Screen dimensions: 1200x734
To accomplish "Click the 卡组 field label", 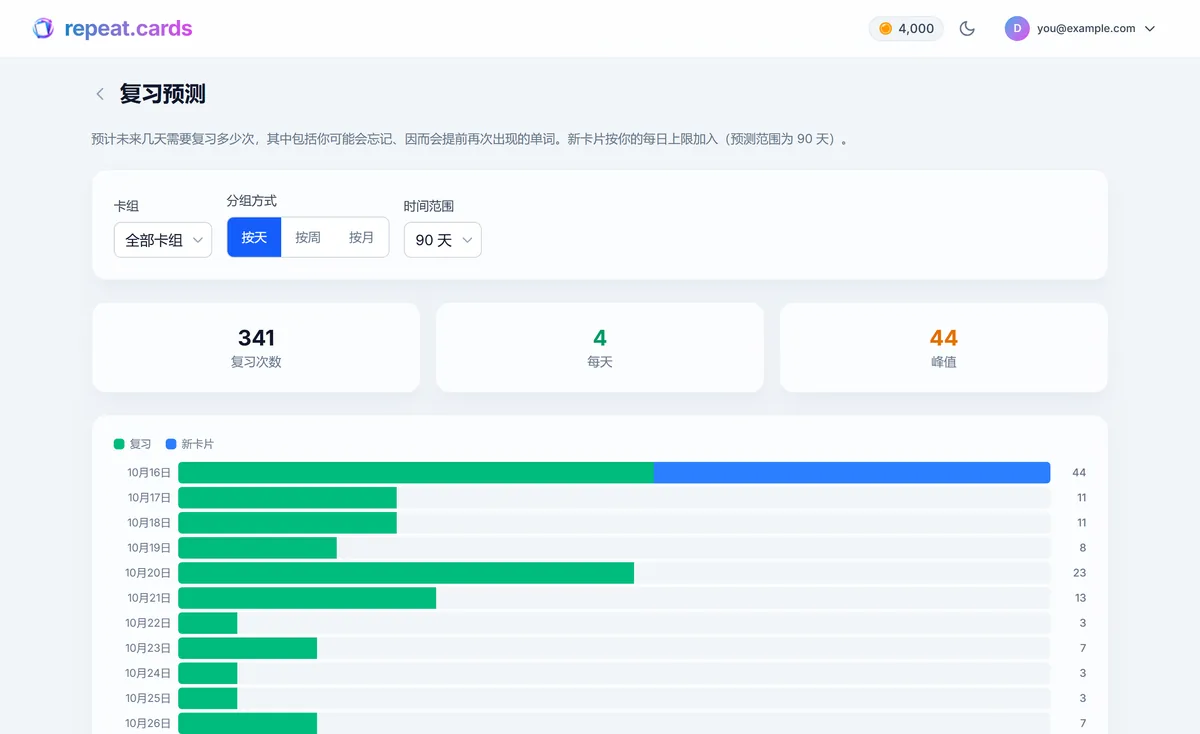I will pos(126,206).
